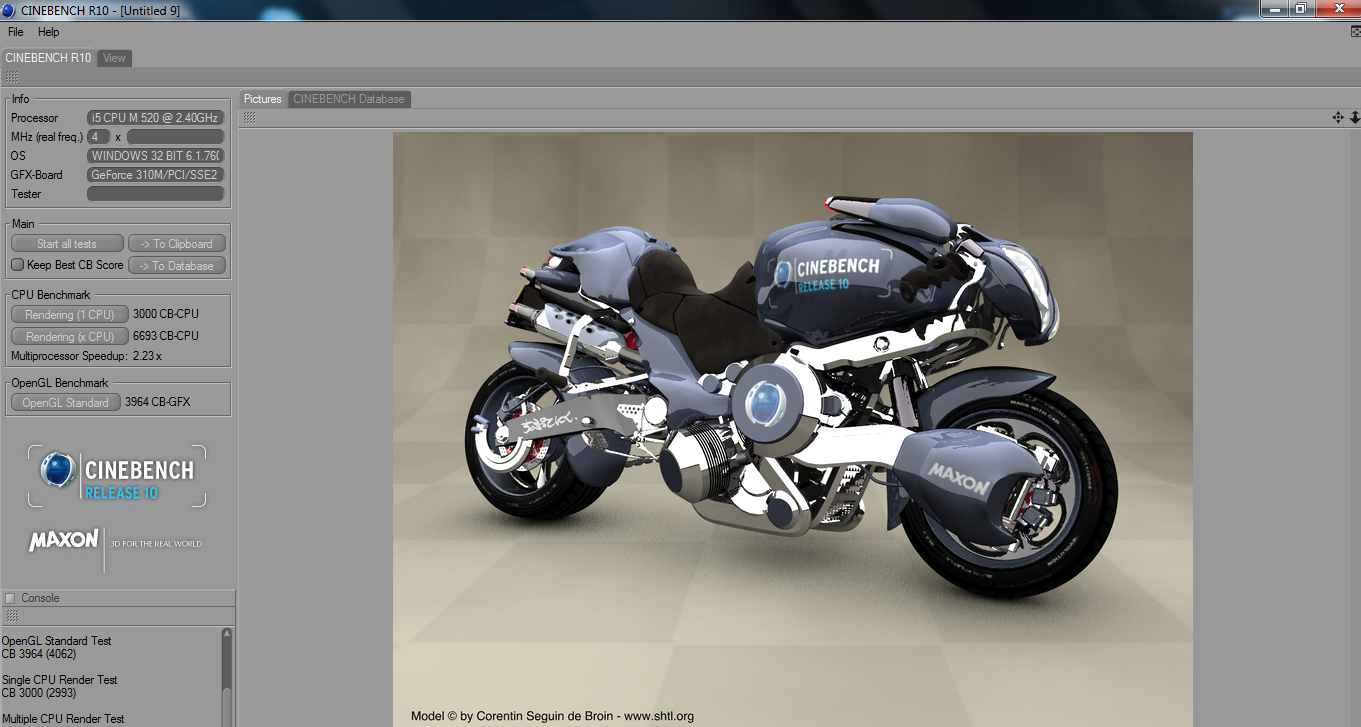Click the rendered motorcycle picture
Viewport: 1361px width, 727px height.
(x=792, y=429)
